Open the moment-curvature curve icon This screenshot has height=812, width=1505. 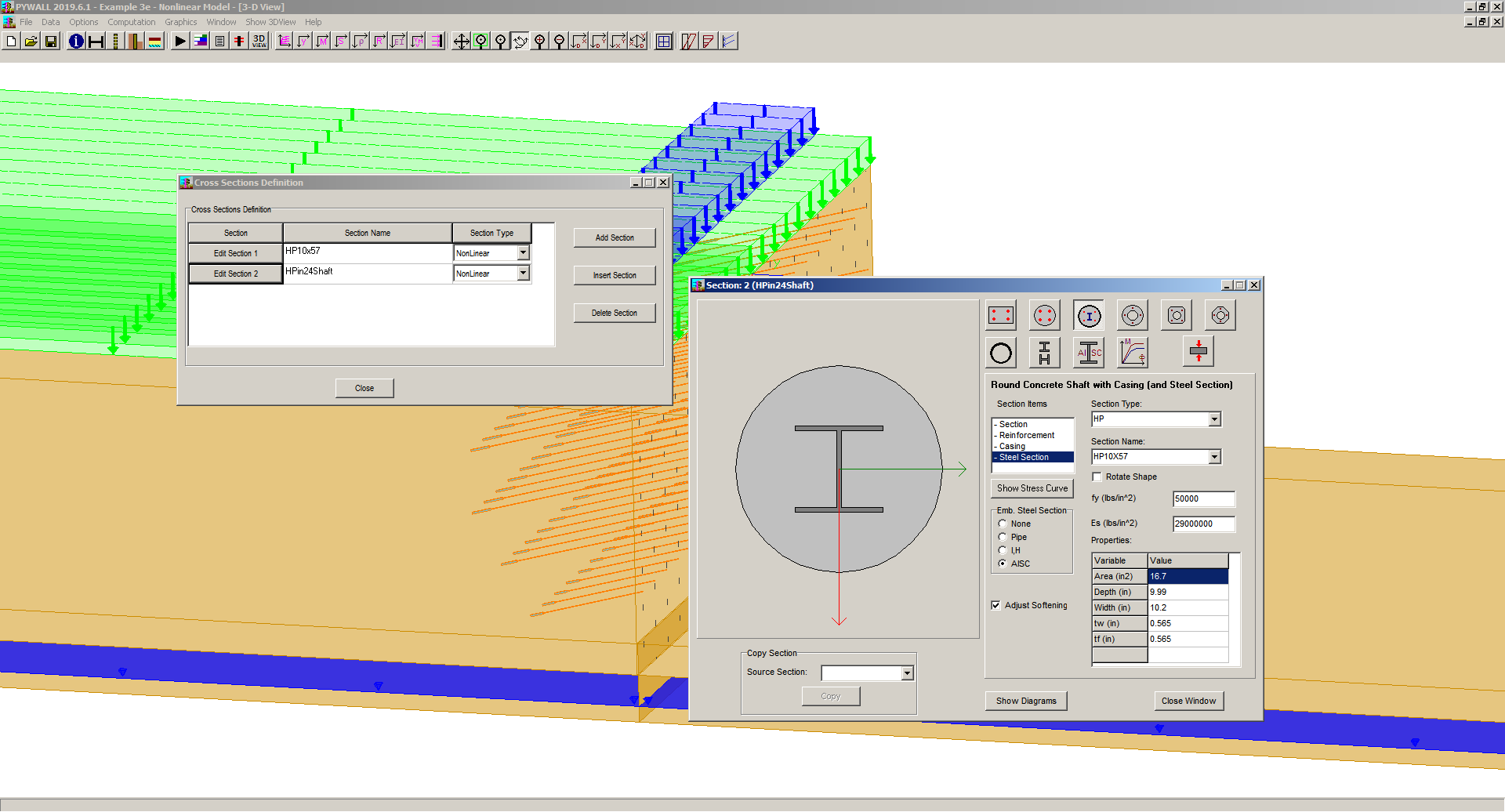coord(1133,353)
